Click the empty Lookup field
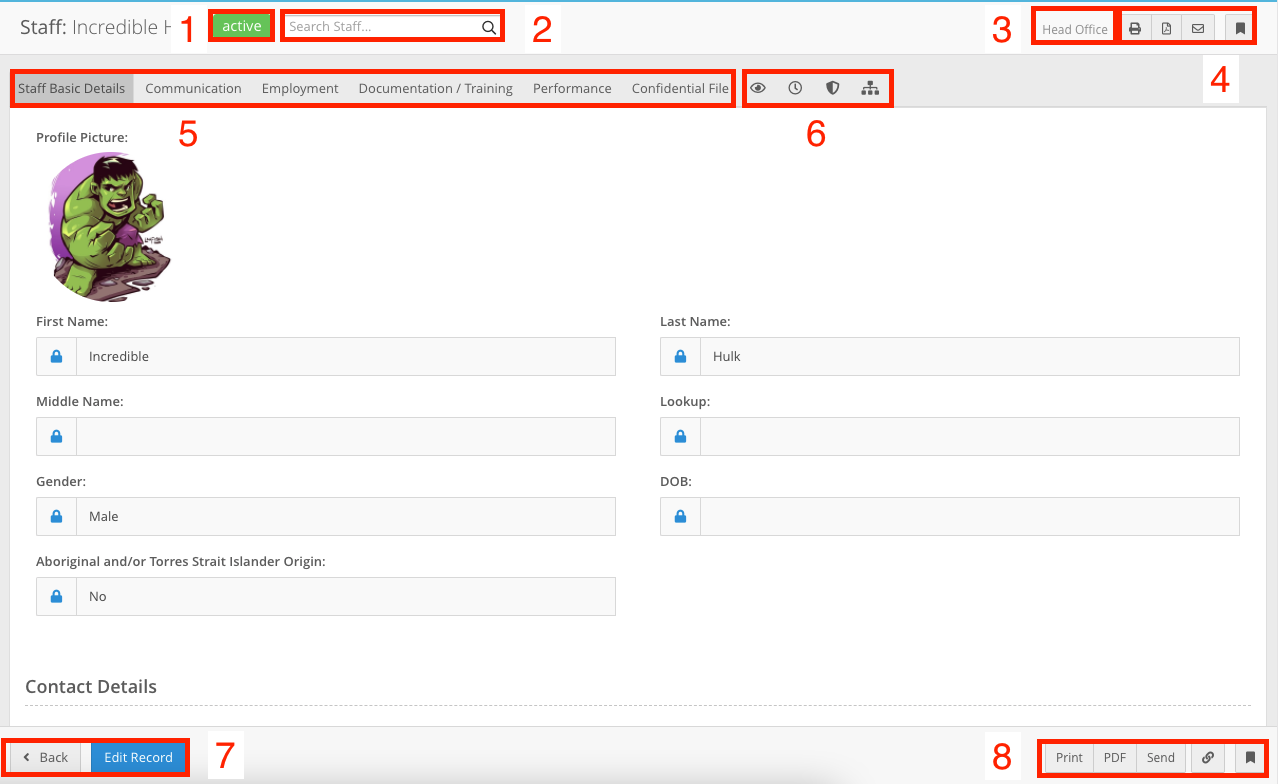This screenshot has height=784, width=1278. coord(970,436)
